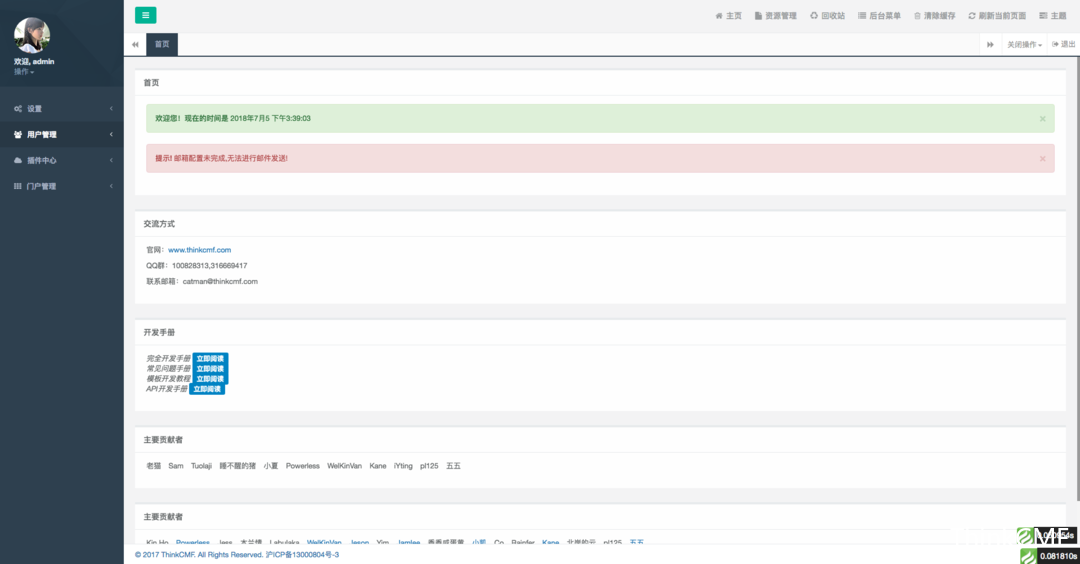
Task: Expand 门户管理 in the sidebar
Action: point(62,186)
